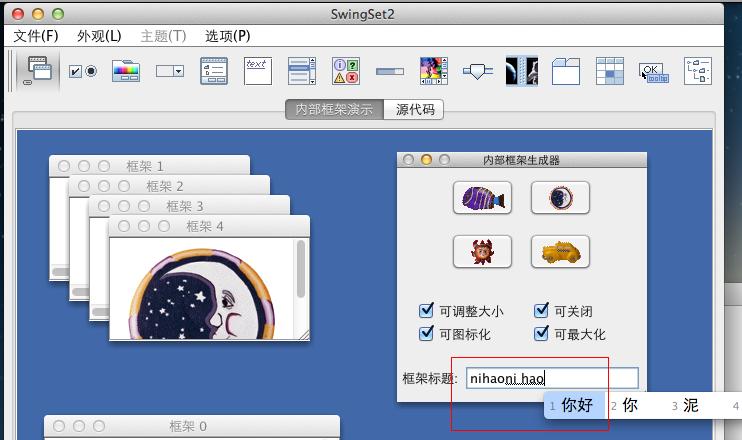Toggle the 可调整大小 checkbox
Screen dimensions: 742x440
pyautogui.click(x=427, y=311)
